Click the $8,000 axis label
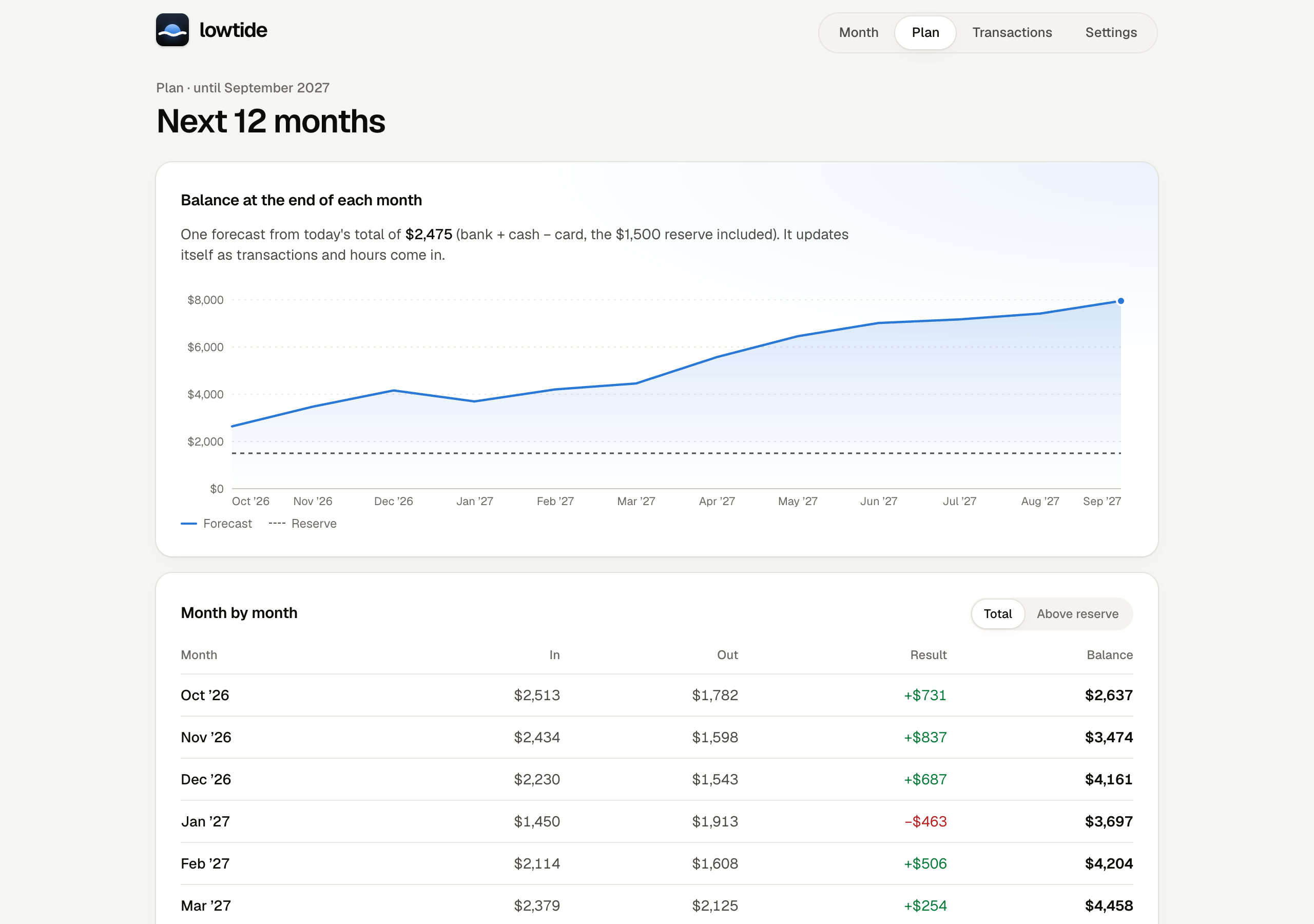1314x924 pixels. pyautogui.click(x=205, y=300)
